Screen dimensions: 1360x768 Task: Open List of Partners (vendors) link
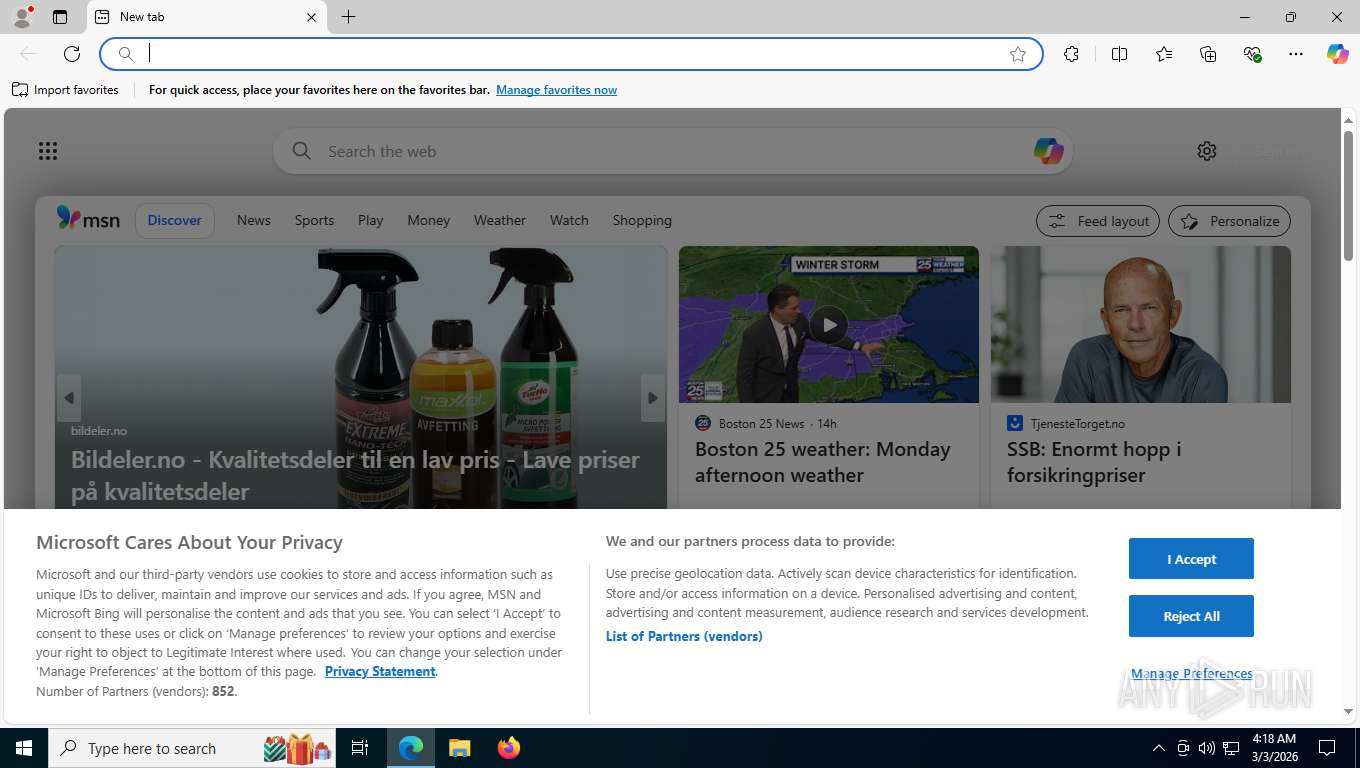(684, 636)
